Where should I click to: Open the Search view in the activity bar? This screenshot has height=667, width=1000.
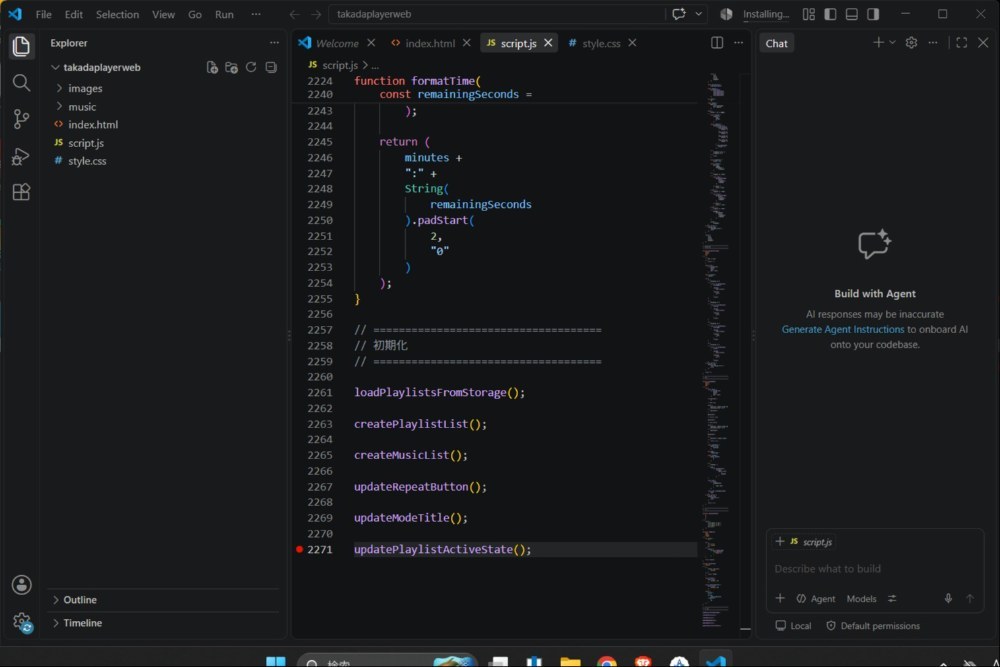coord(21,83)
